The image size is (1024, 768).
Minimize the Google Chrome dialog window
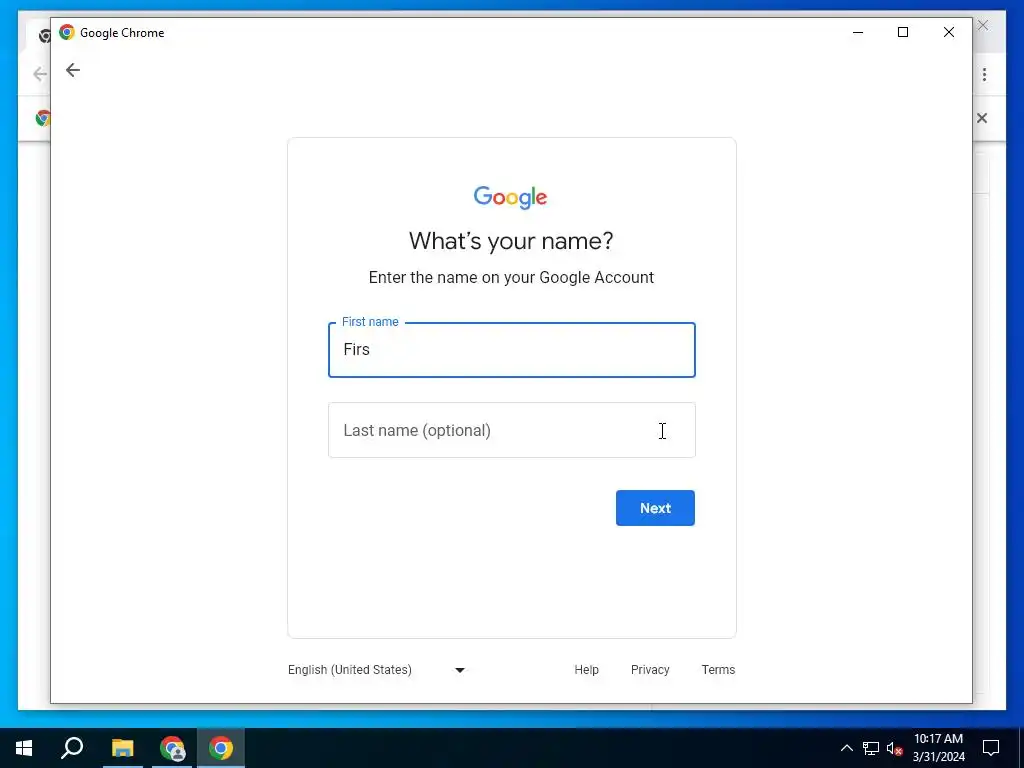click(858, 32)
